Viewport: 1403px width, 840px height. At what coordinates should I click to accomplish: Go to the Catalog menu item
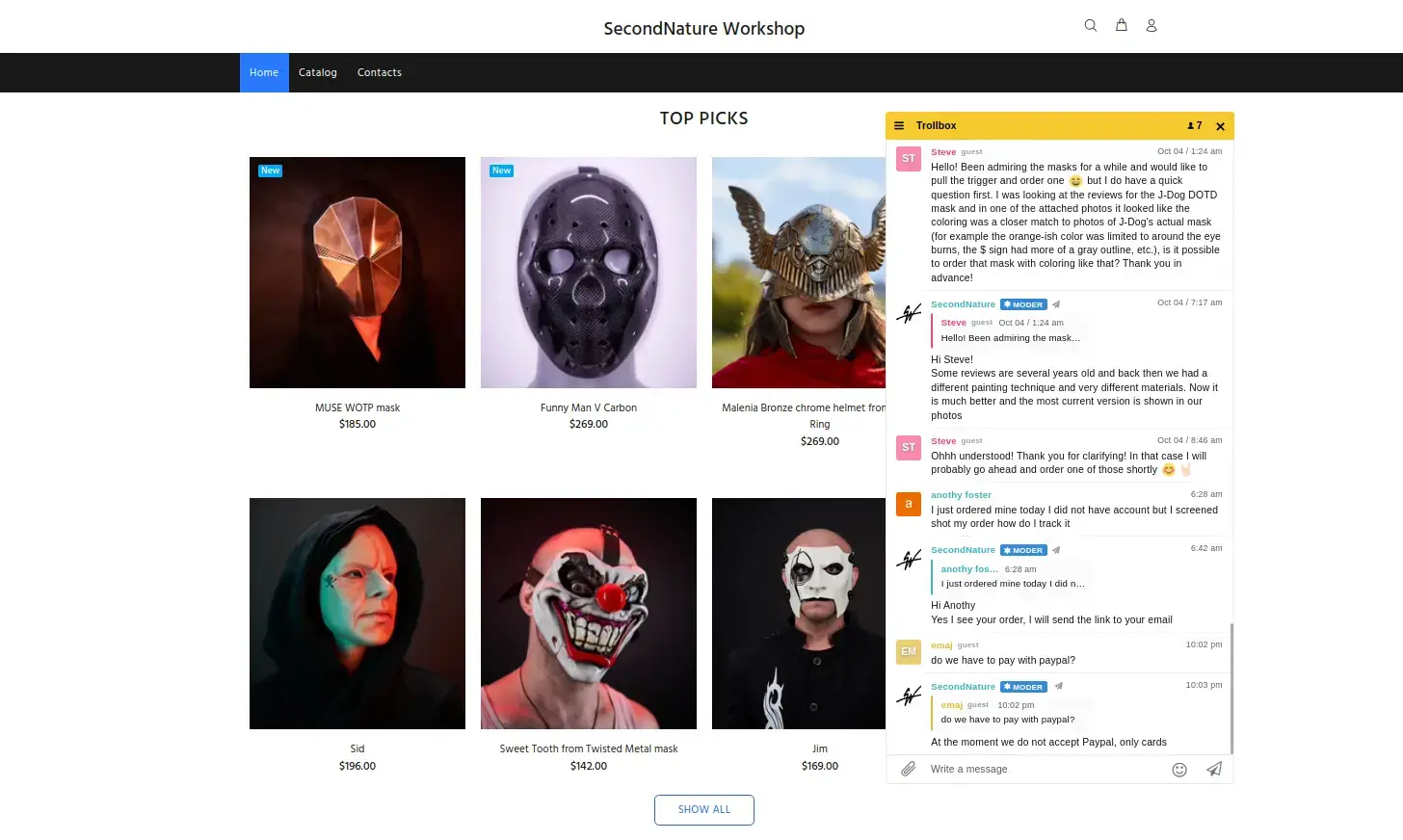(318, 72)
